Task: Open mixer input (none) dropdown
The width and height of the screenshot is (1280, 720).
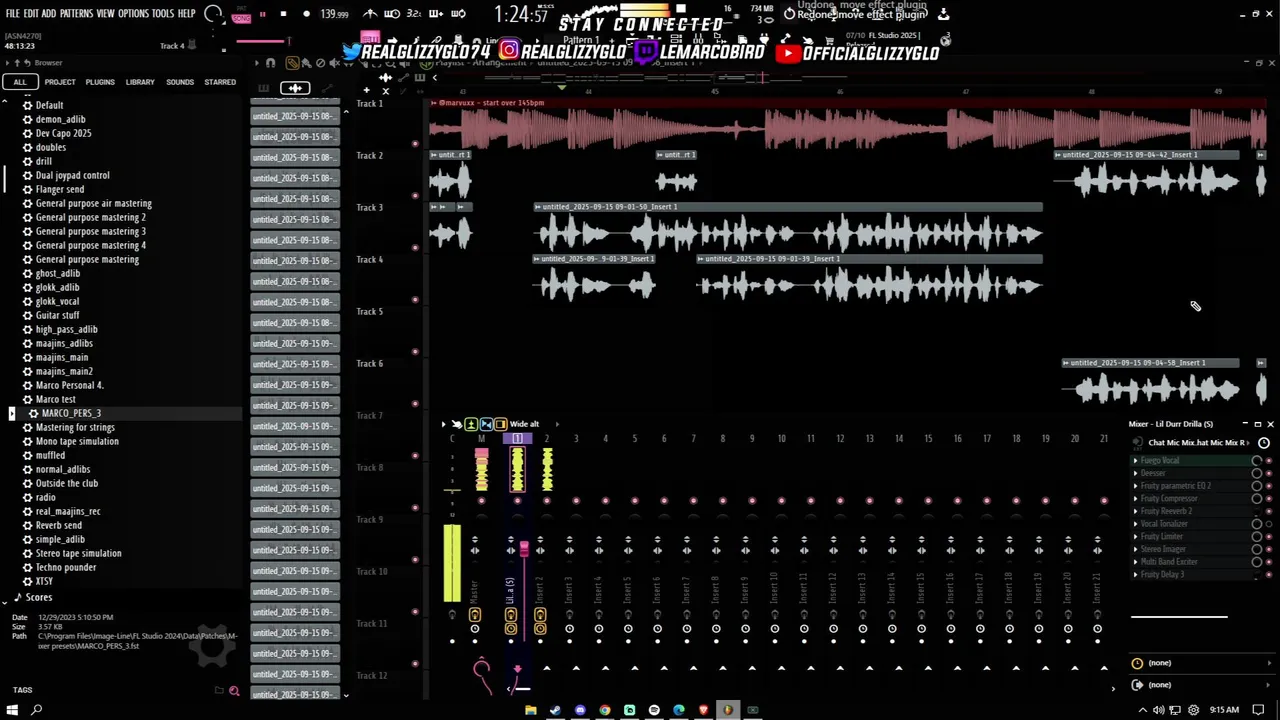Action: point(1203,663)
